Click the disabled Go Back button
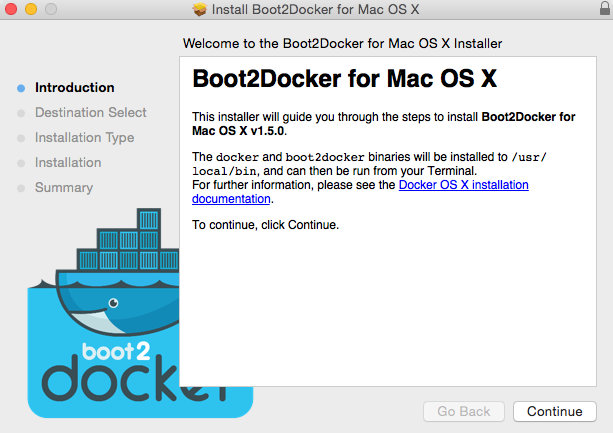The image size is (613, 433). pos(464,412)
